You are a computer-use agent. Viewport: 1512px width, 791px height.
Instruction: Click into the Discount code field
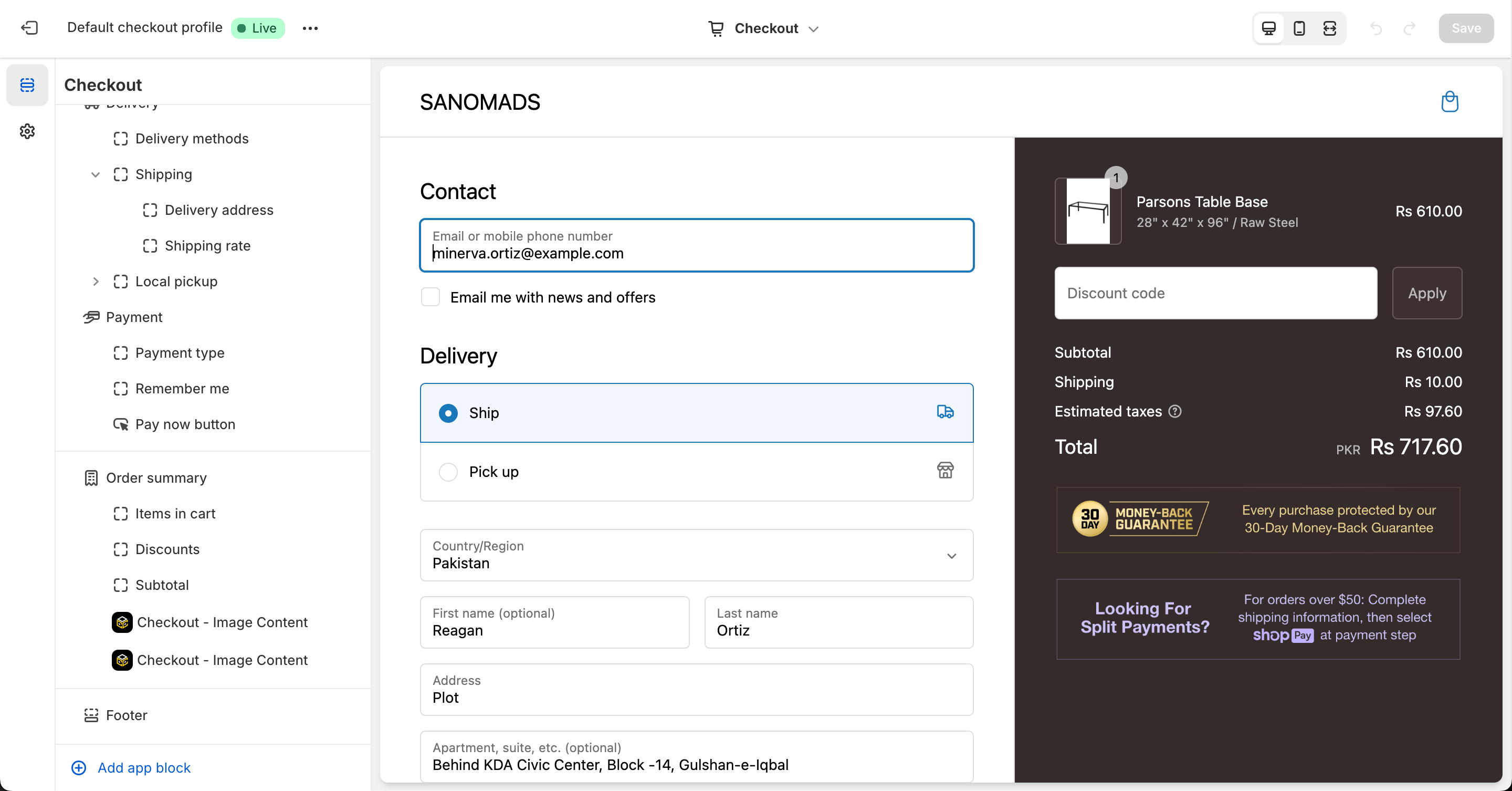[x=1215, y=293]
